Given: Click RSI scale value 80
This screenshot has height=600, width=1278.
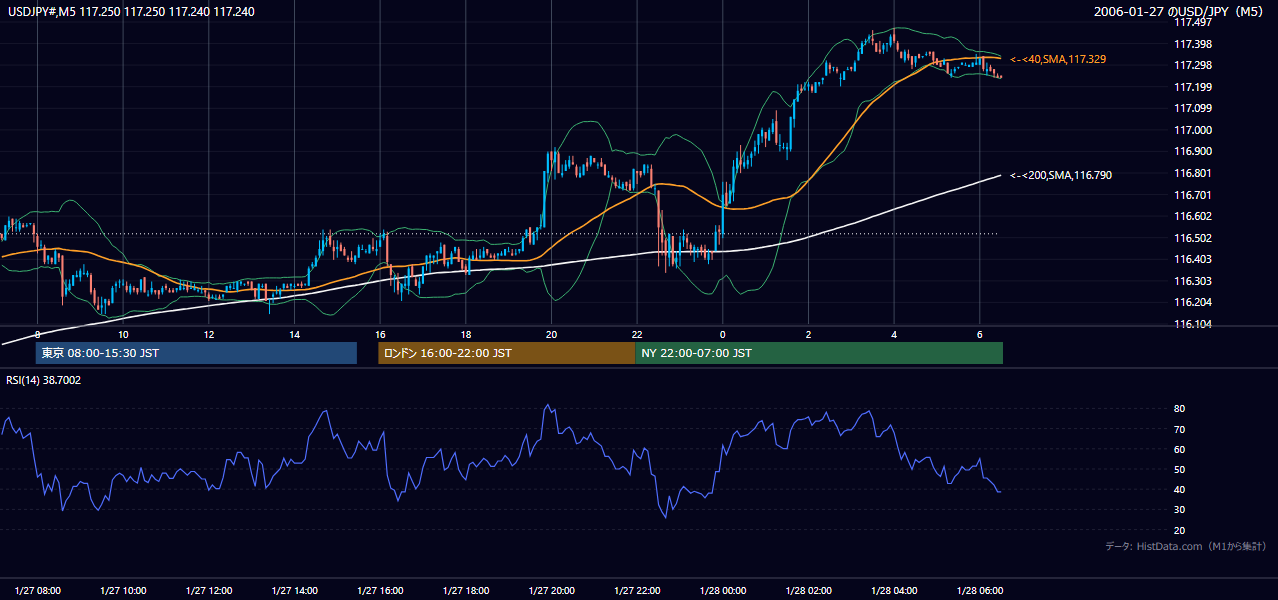Looking at the screenshot, I should tap(1180, 409).
